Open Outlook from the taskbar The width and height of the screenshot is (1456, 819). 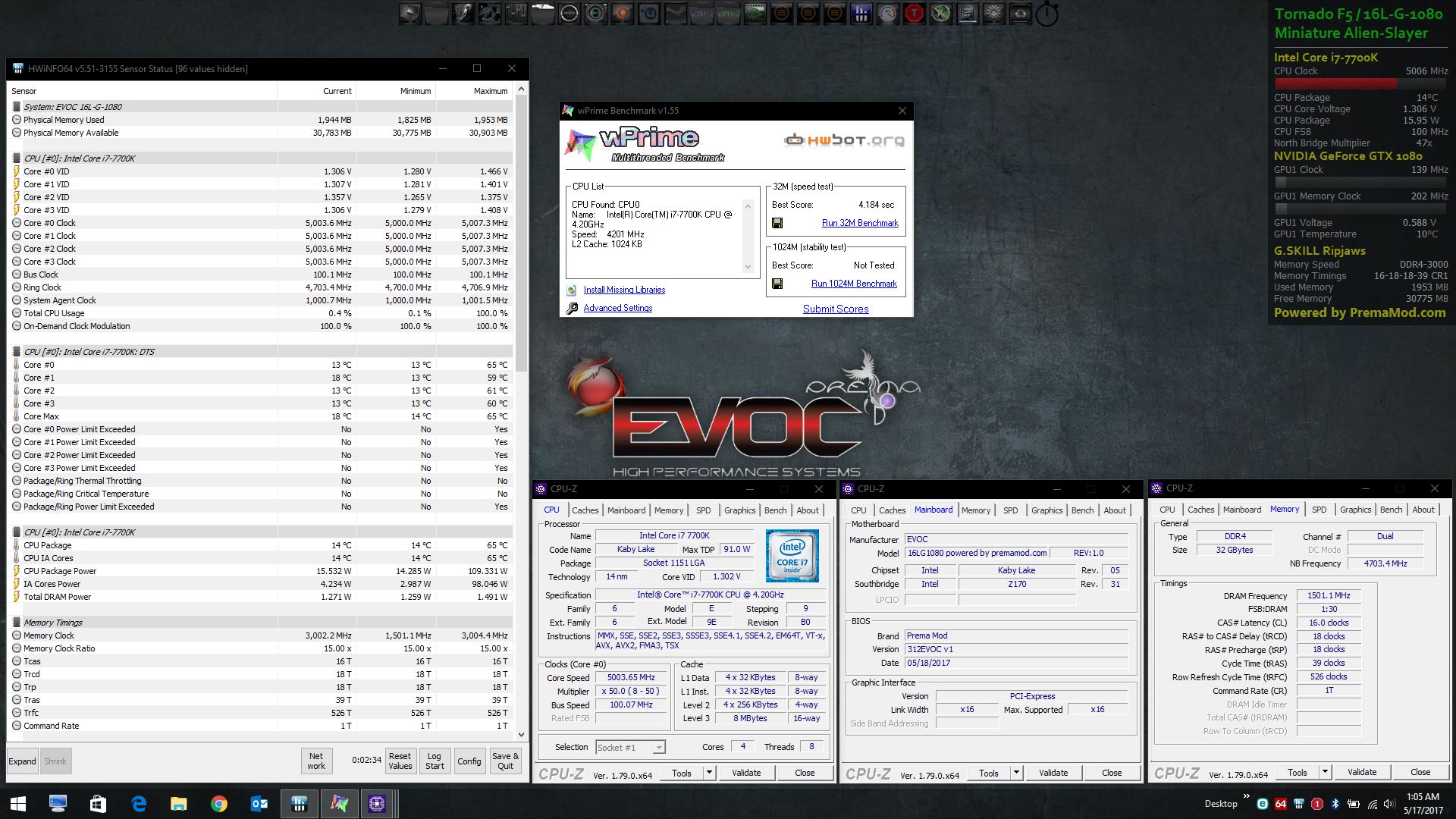point(259,804)
